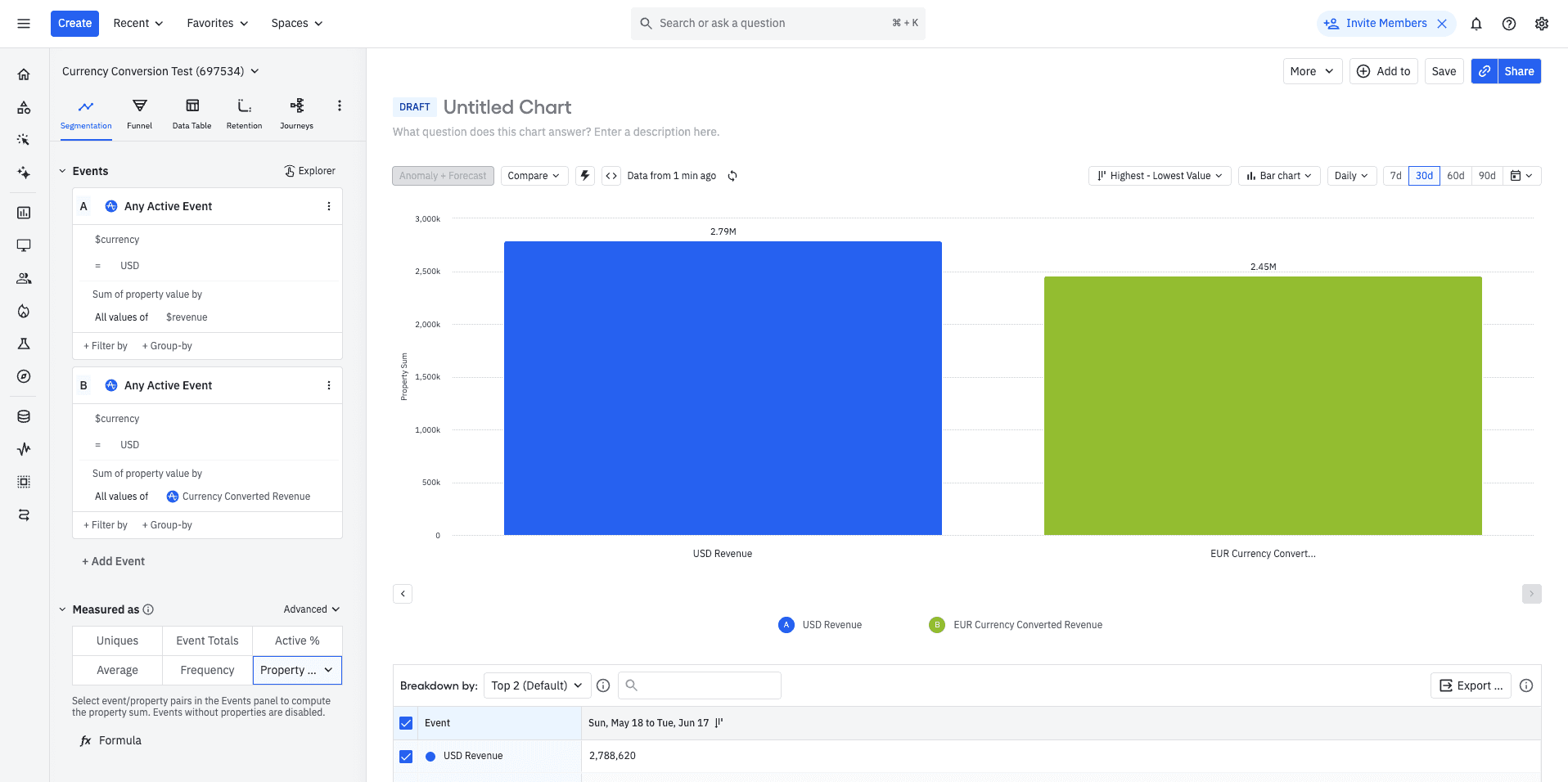Click the Add Event link
Screen dimensions: 1568x782
coord(113,561)
